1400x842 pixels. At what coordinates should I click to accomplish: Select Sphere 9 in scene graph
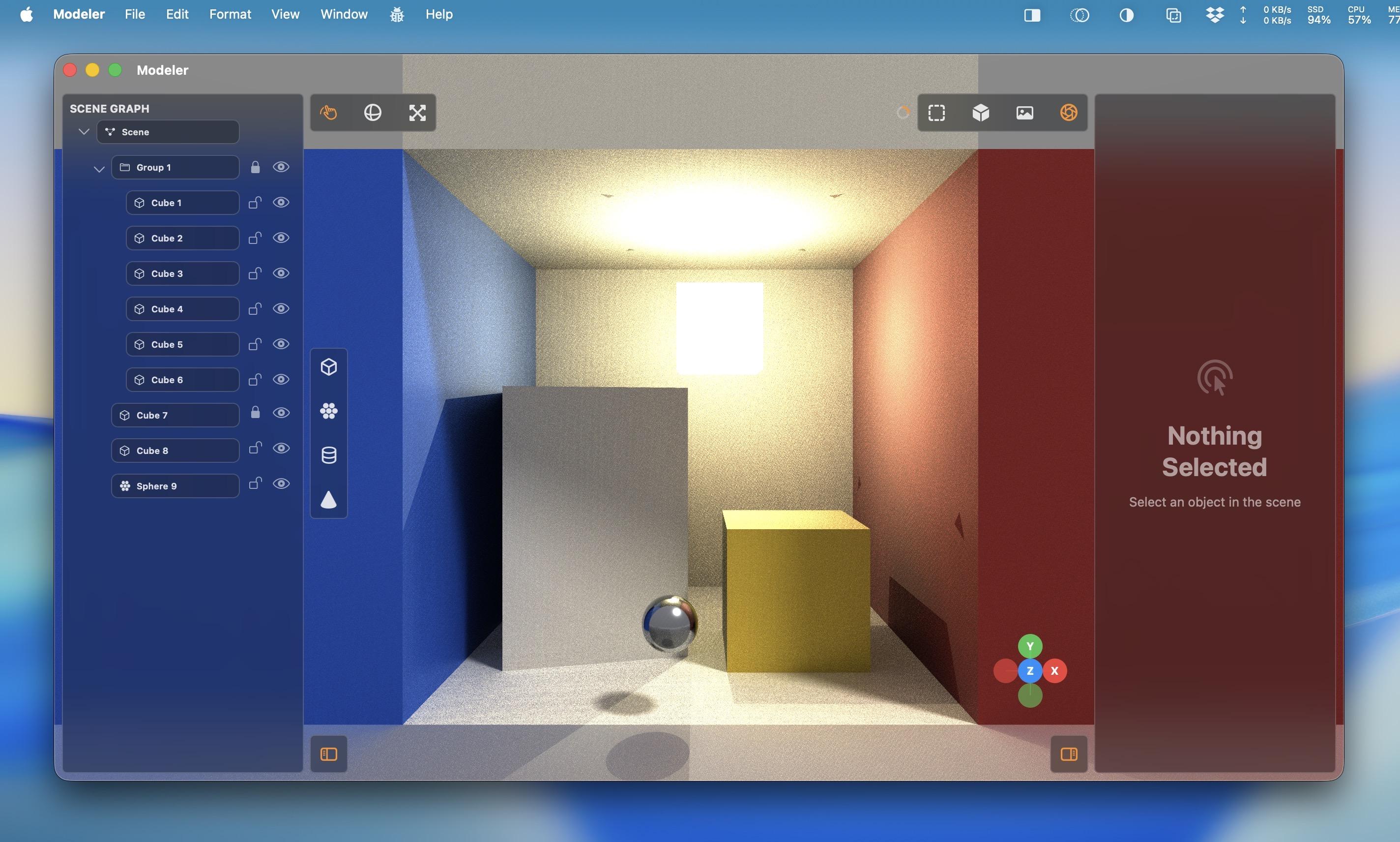tap(175, 486)
